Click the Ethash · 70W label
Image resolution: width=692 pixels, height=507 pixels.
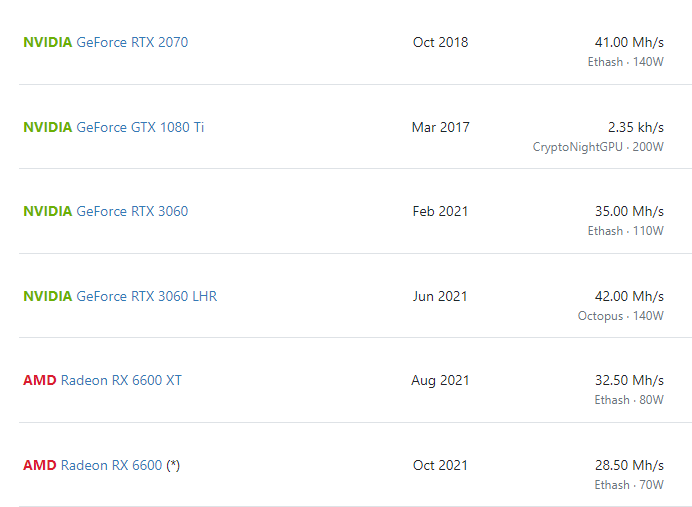click(629, 485)
